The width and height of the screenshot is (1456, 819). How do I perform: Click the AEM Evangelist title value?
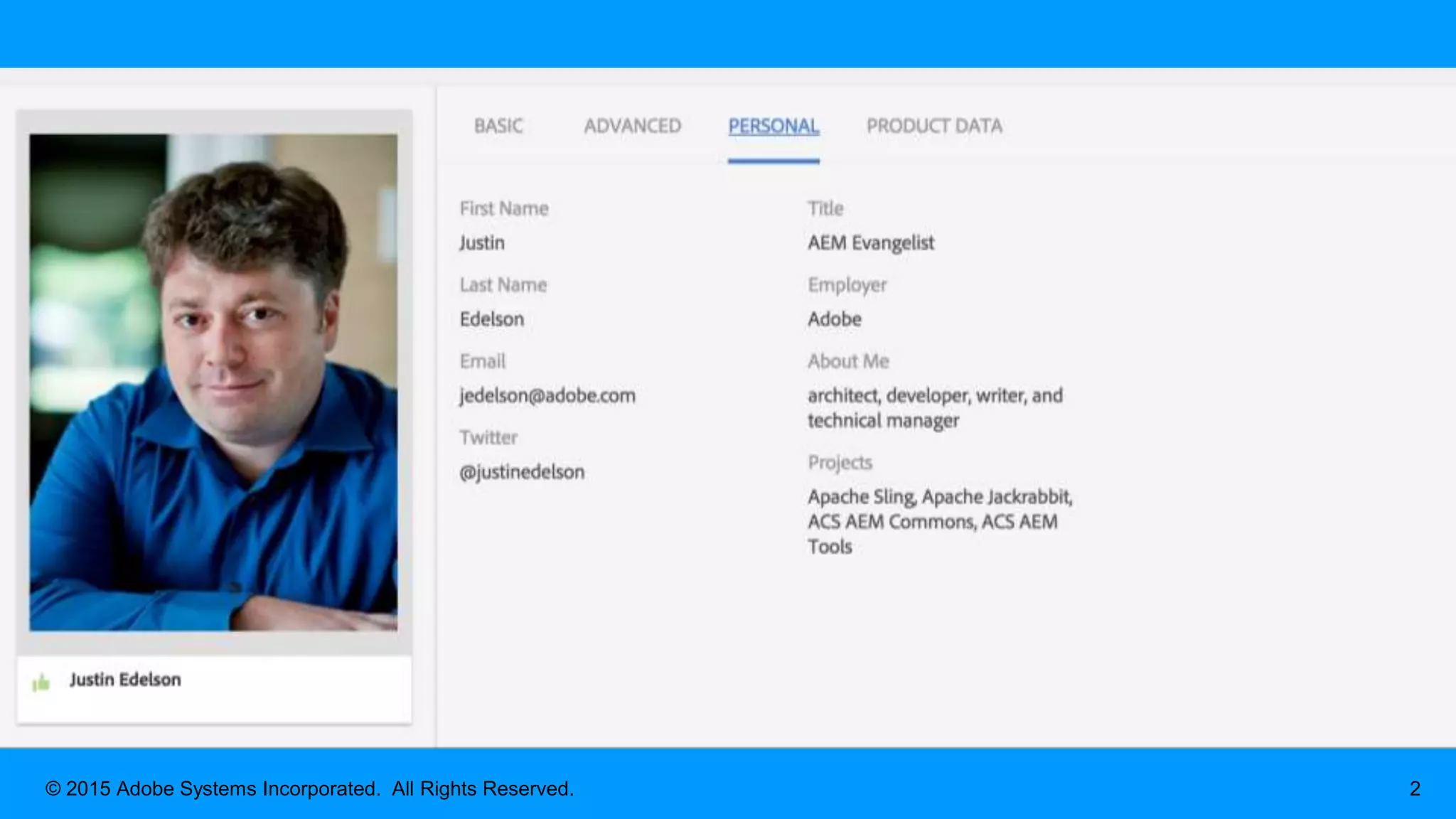point(870,243)
